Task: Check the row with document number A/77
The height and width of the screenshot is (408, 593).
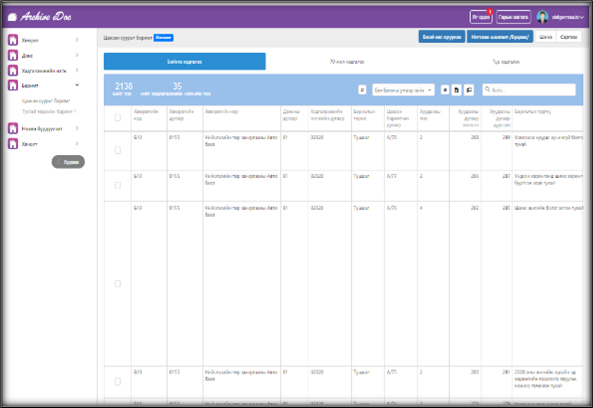Action: [118, 185]
